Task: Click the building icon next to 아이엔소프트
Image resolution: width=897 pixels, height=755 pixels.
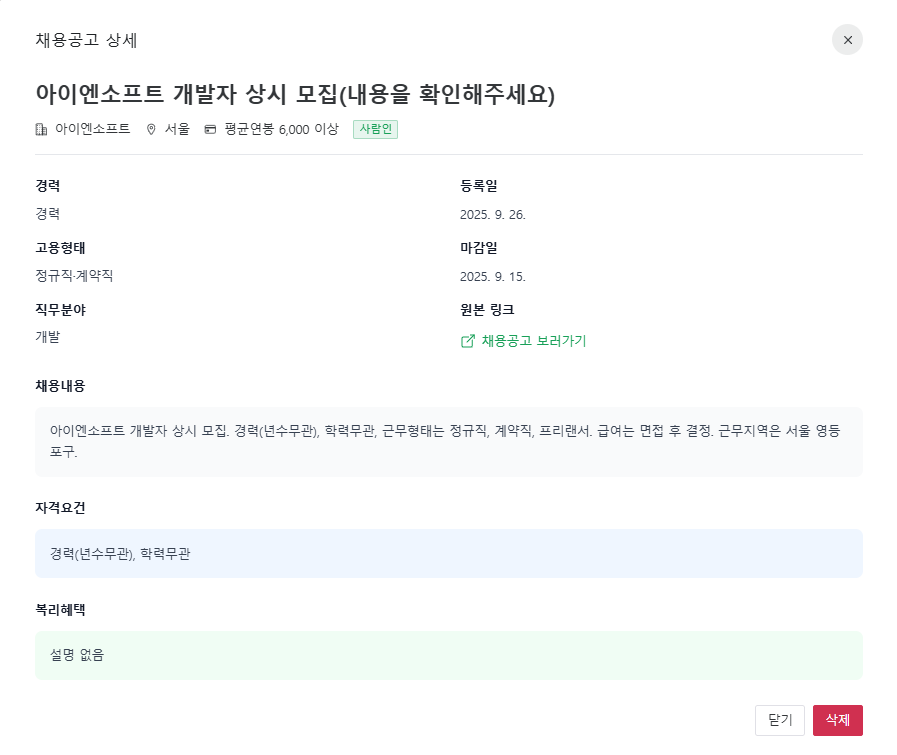Action: [x=40, y=129]
